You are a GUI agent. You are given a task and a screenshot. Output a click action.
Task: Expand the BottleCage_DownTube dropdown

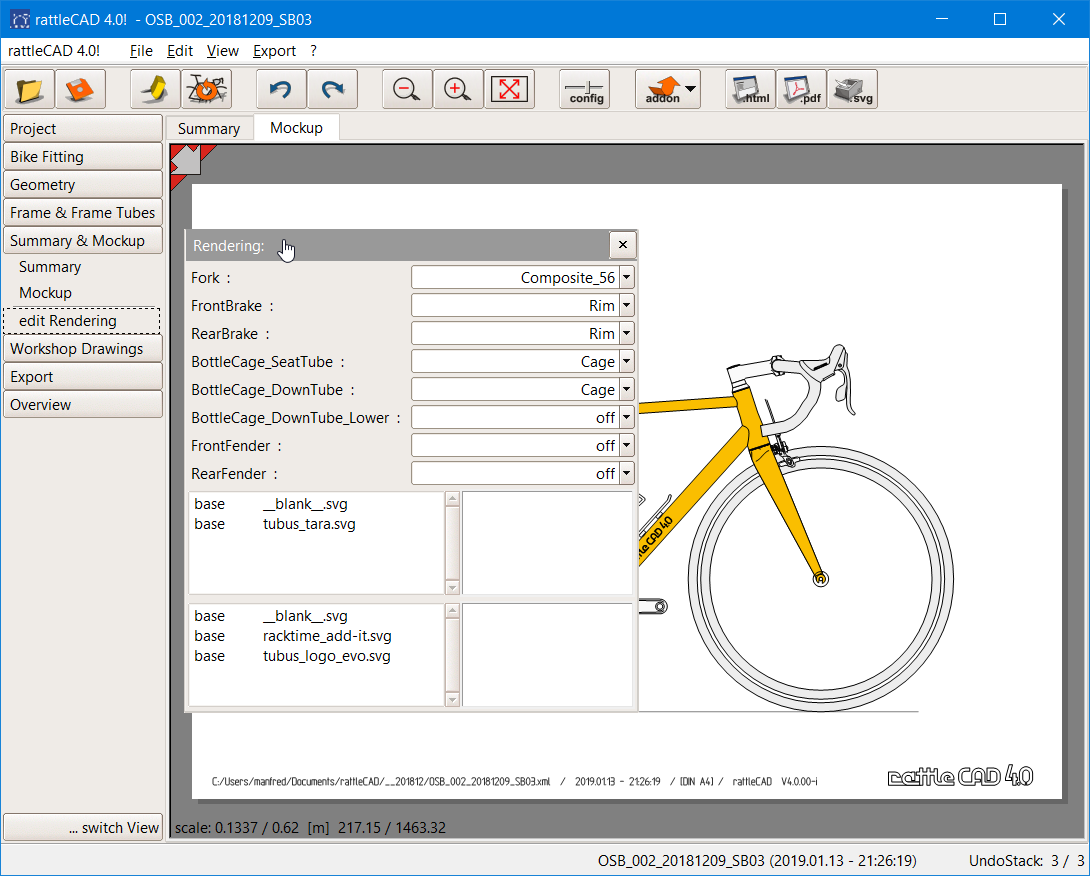pos(627,389)
